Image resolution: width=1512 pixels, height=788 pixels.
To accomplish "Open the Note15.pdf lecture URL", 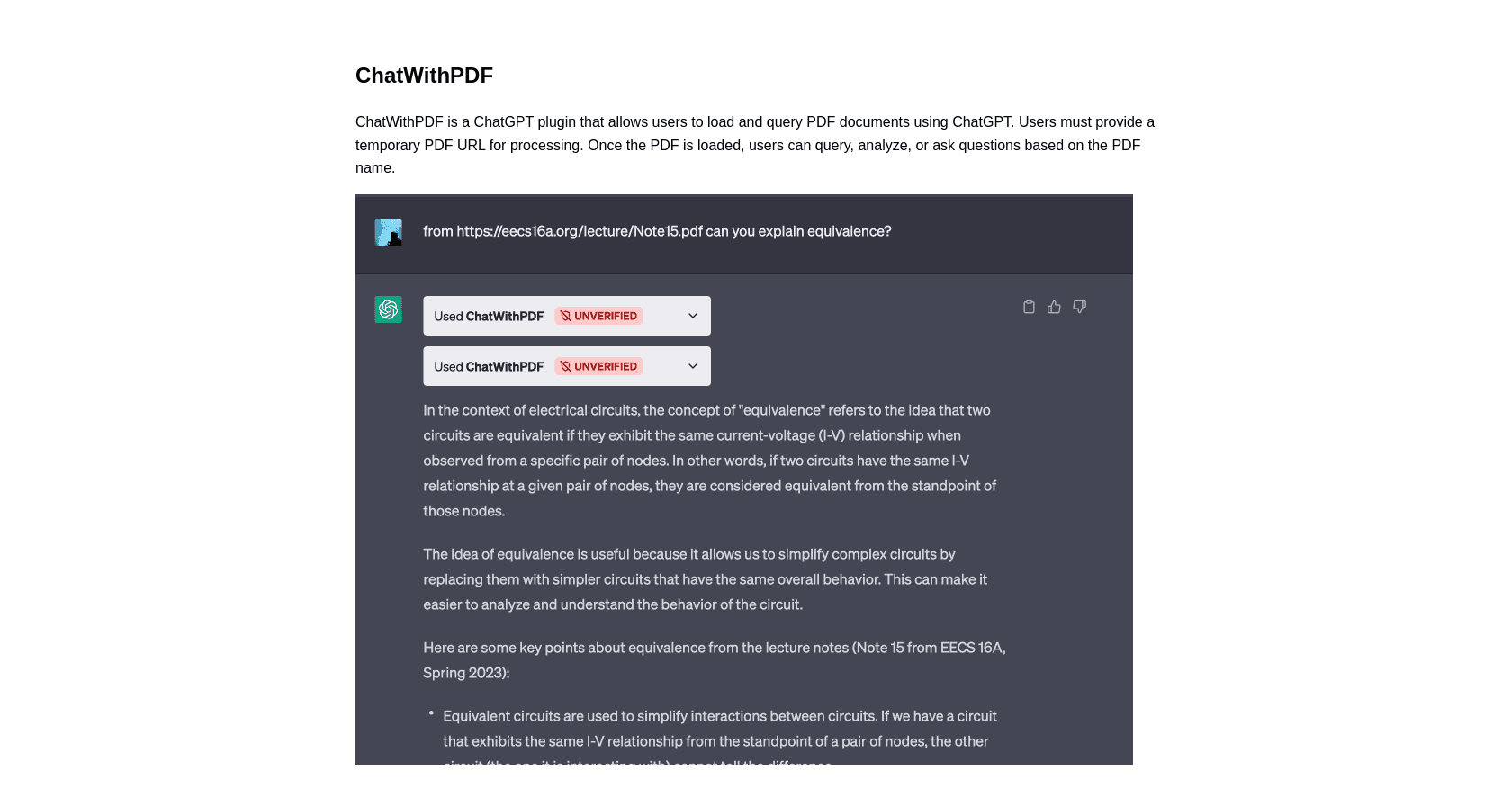I will click(579, 231).
